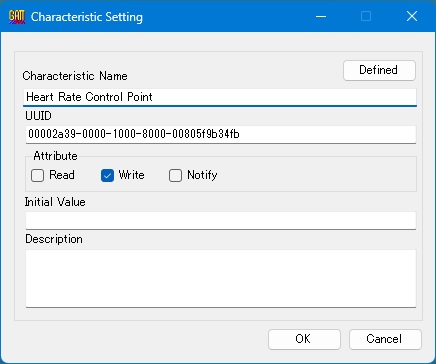The height and width of the screenshot is (364, 436).
Task: Click the Read checkbox label text
Action: point(62,175)
